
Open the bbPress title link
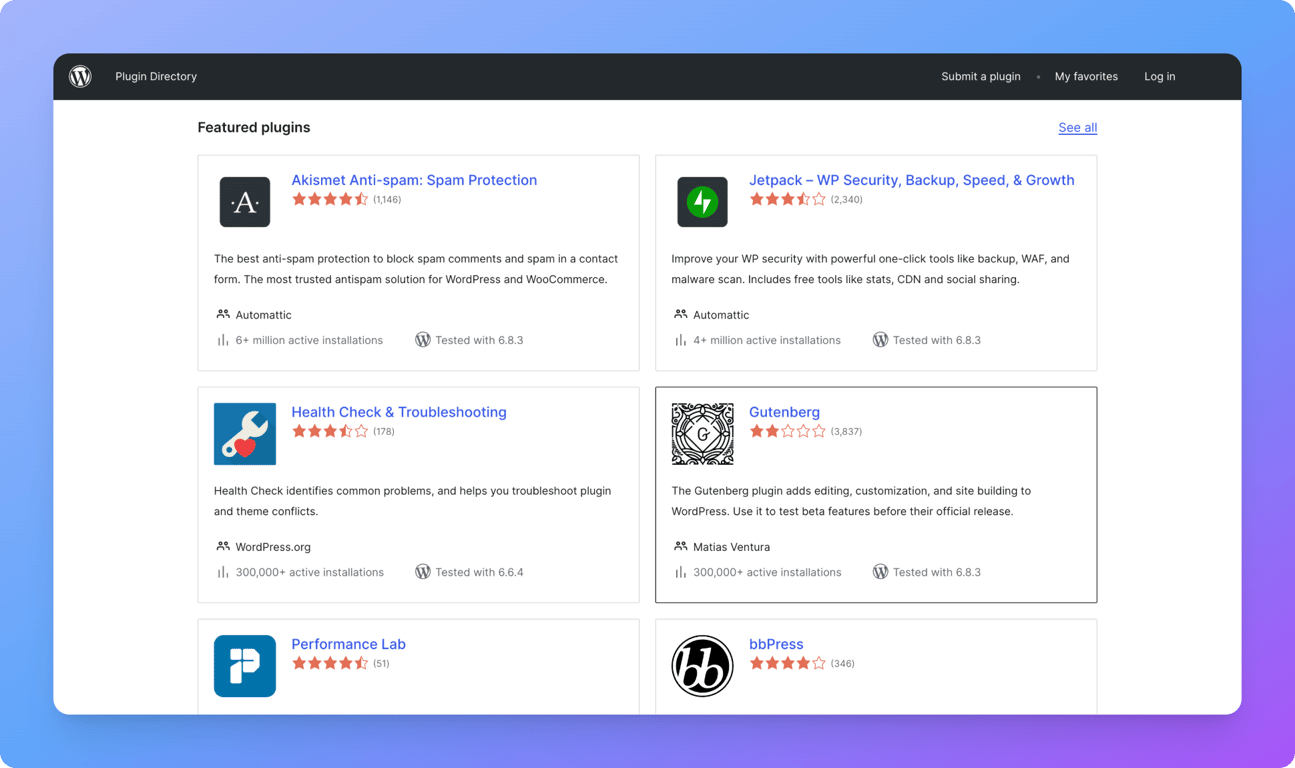(776, 644)
